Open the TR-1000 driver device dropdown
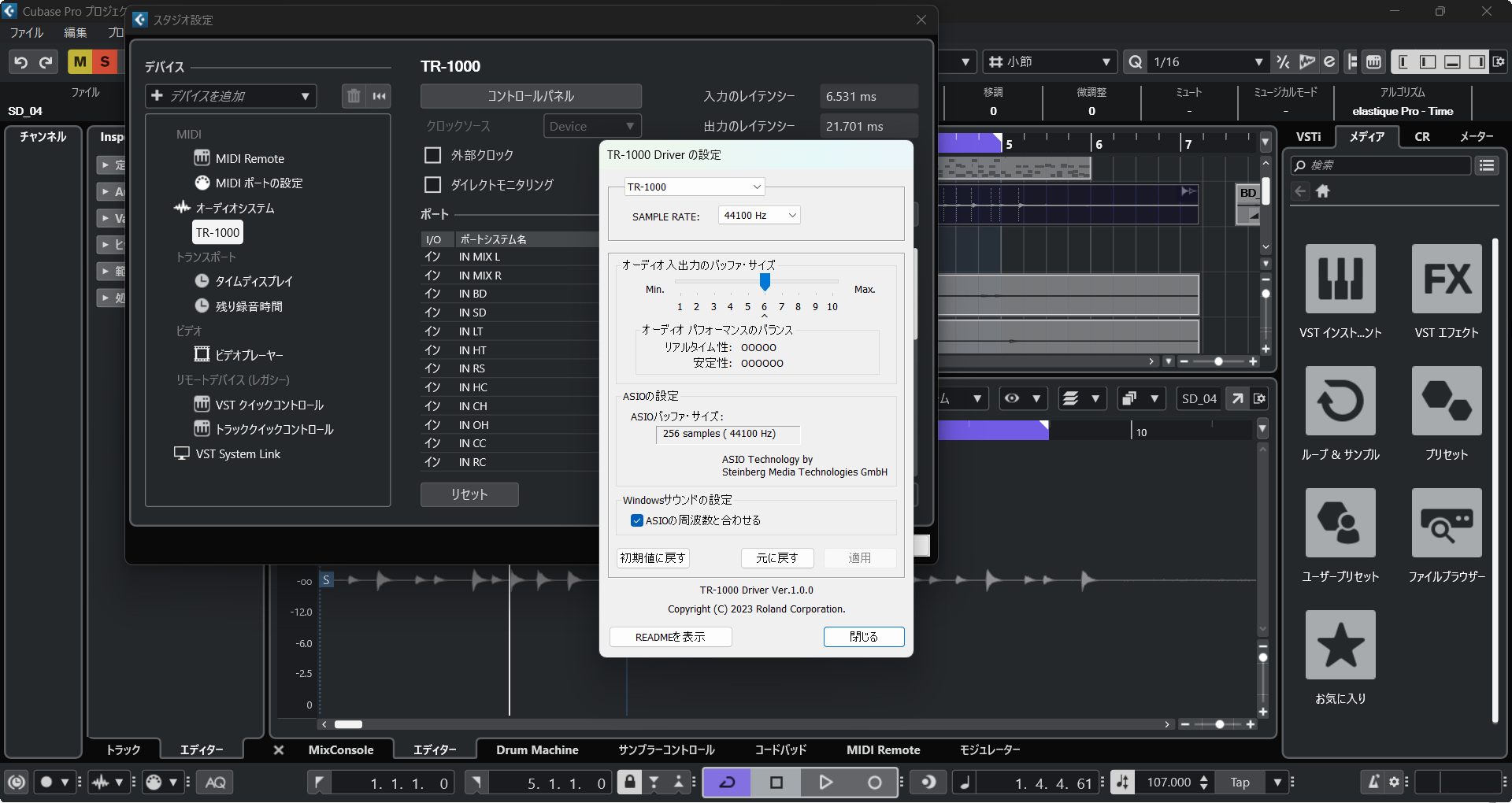1512x803 pixels. point(694,187)
